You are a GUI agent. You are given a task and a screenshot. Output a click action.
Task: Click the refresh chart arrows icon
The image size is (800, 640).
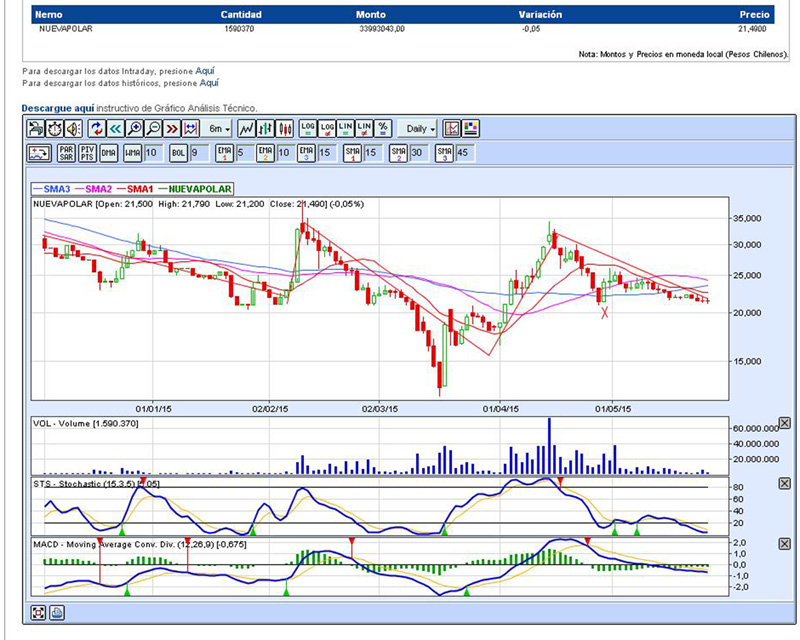[96, 129]
